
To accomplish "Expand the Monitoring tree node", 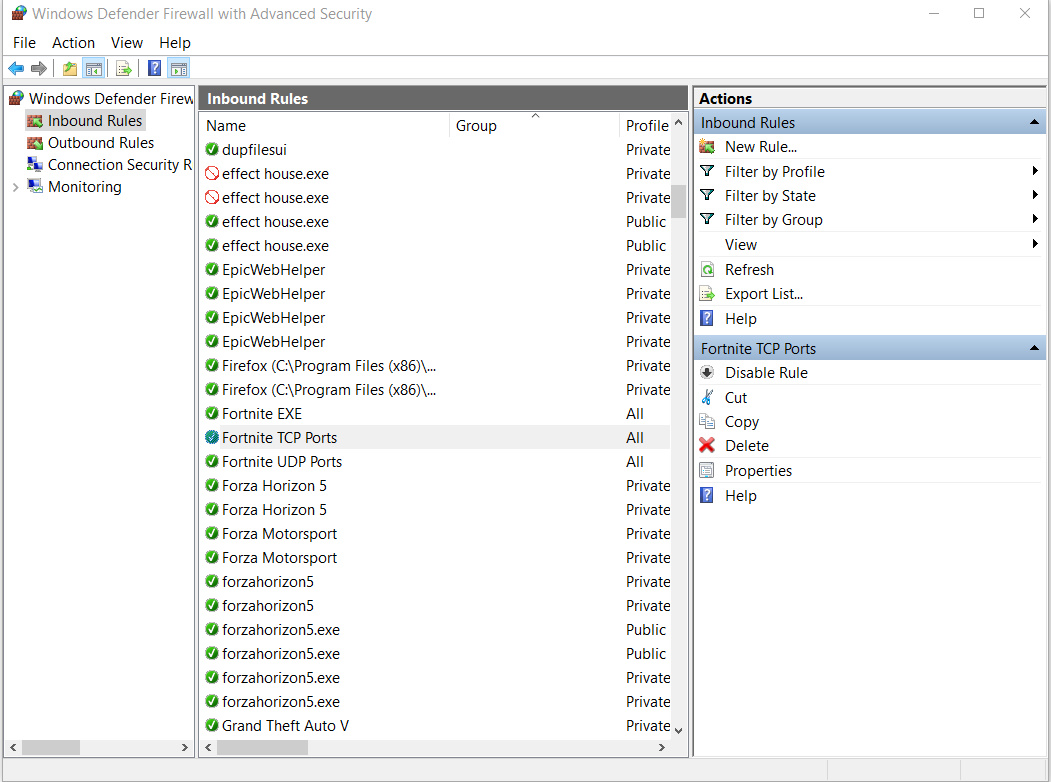I will tap(15, 187).
